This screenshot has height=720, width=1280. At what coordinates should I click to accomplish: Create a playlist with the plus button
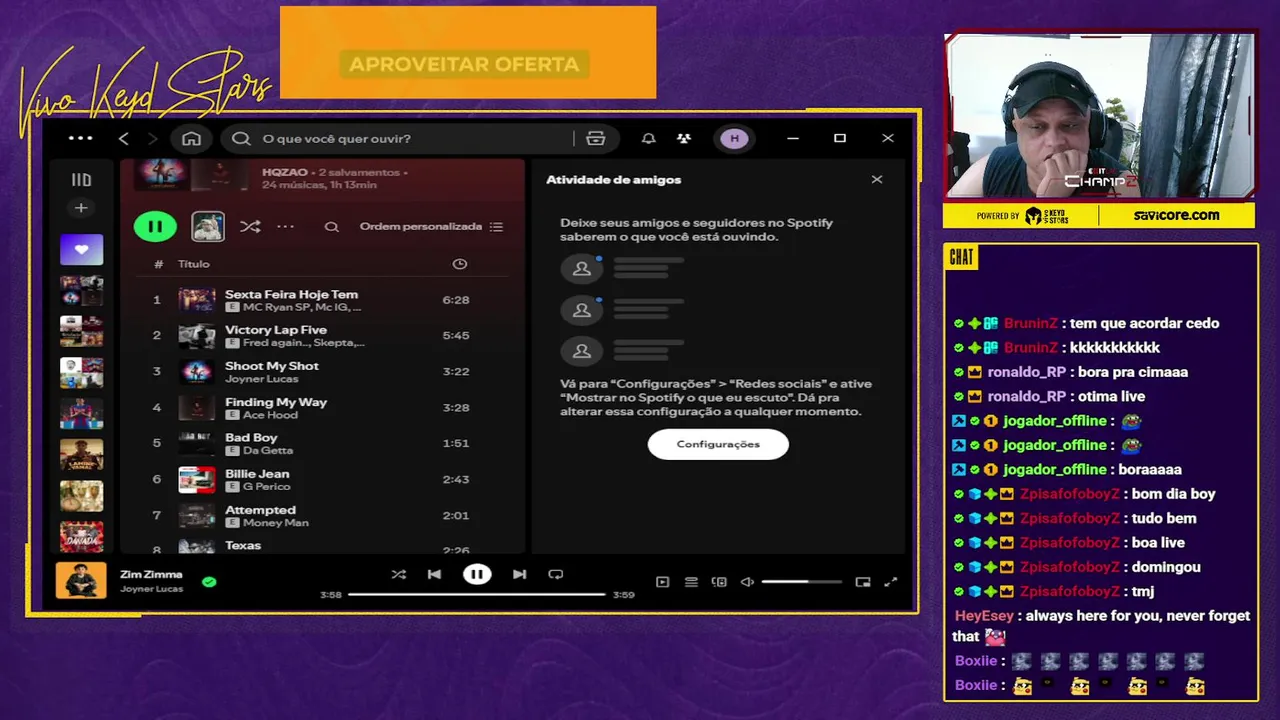(81, 208)
